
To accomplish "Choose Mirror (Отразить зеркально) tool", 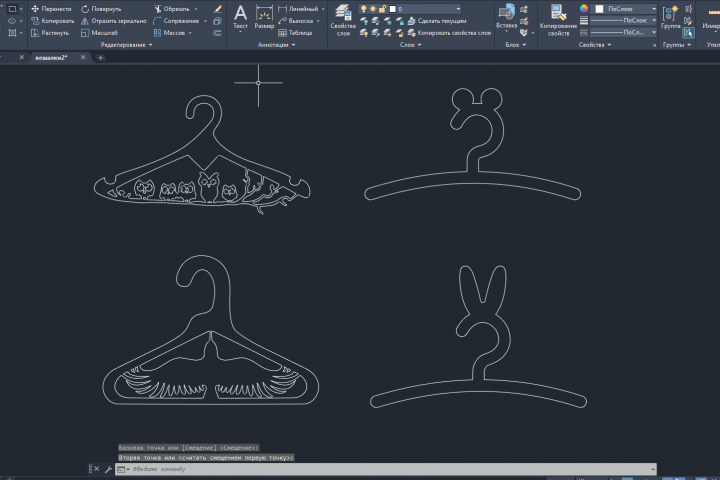I will [x=113, y=21].
